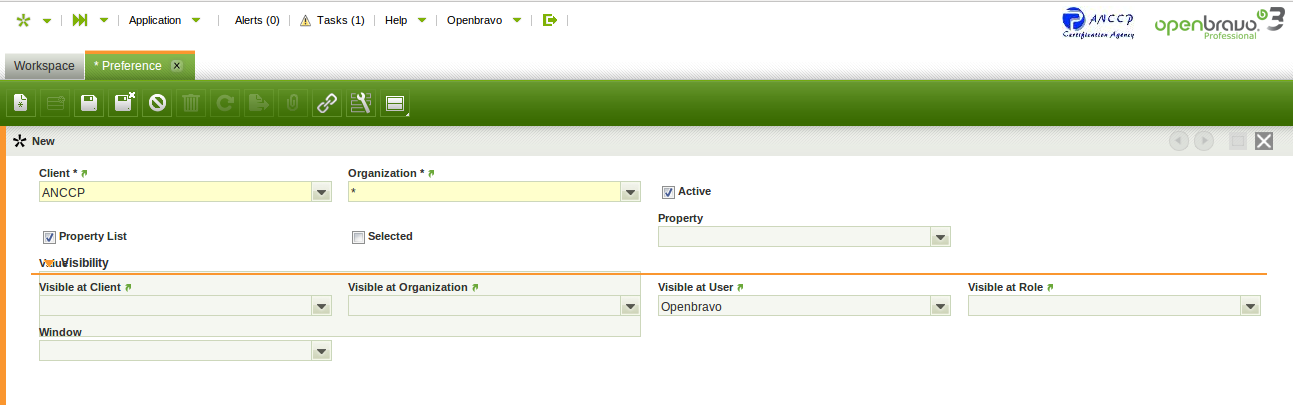This screenshot has height=405, width=1293.
Task: Uncheck the Active checkbox
Action: (x=668, y=192)
